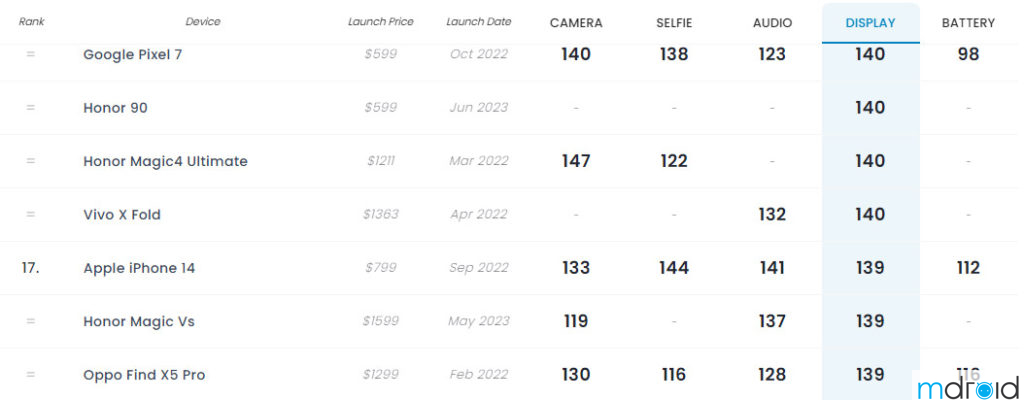Viewport: 1024px width, 400px height.
Task: Sort by the Rank column header
Action: [x=31, y=22]
